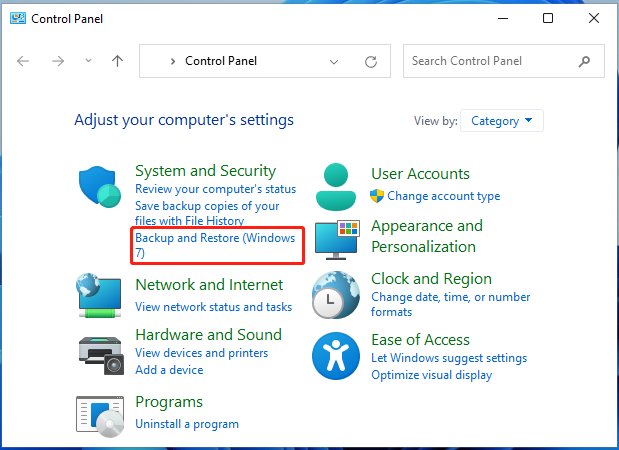Open Appearance and Personalization category

click(427, 236)
